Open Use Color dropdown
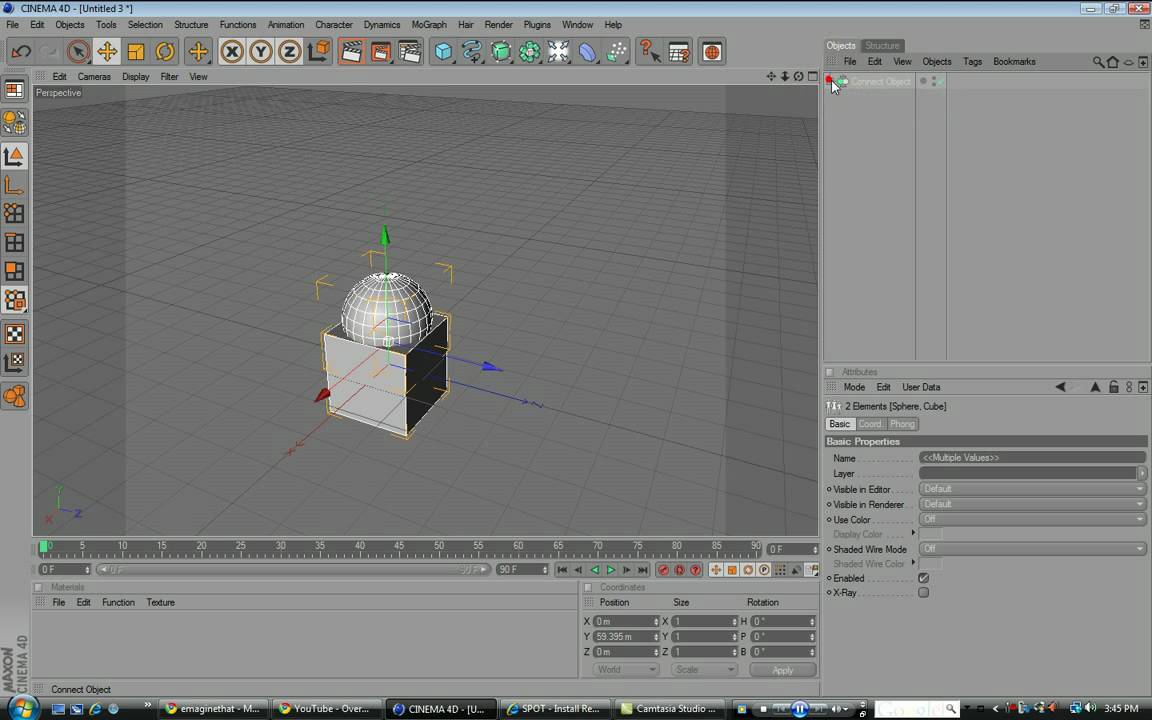 [x=1032, y=519]
